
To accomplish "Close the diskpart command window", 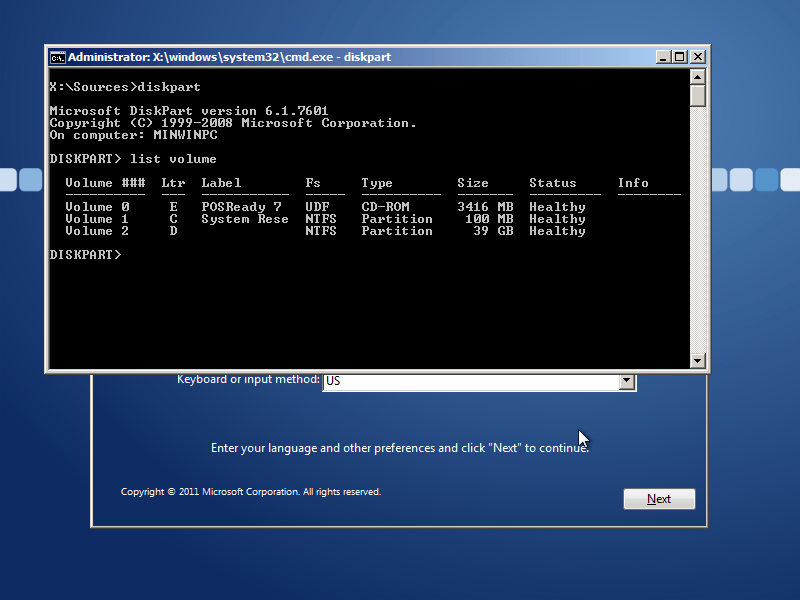I will click(x=697, y=57).
